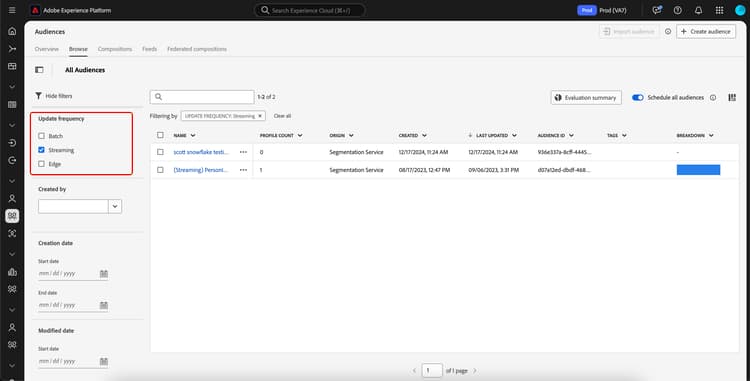Click the bar chart icon in sidebar

(12, 272)
